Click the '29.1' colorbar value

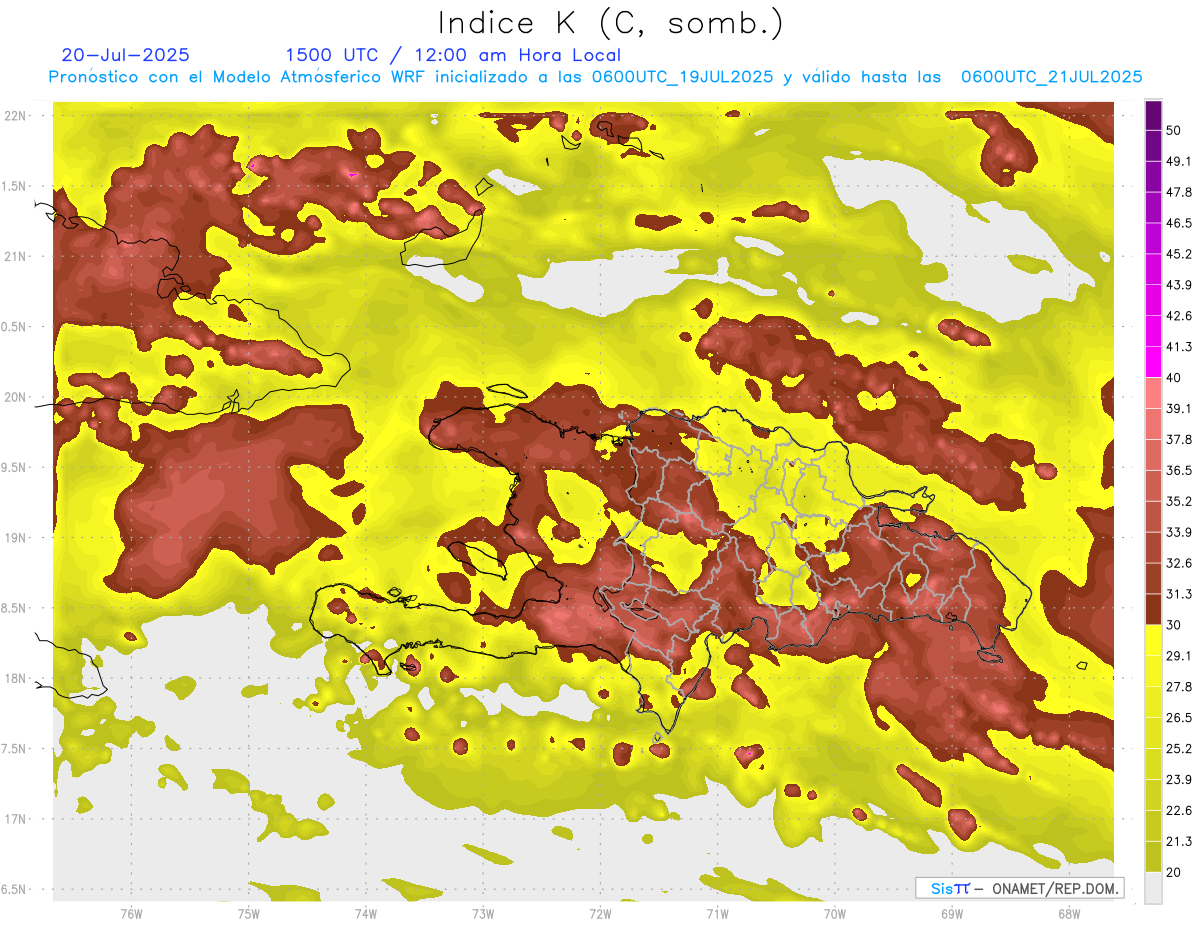[1179, 656]
